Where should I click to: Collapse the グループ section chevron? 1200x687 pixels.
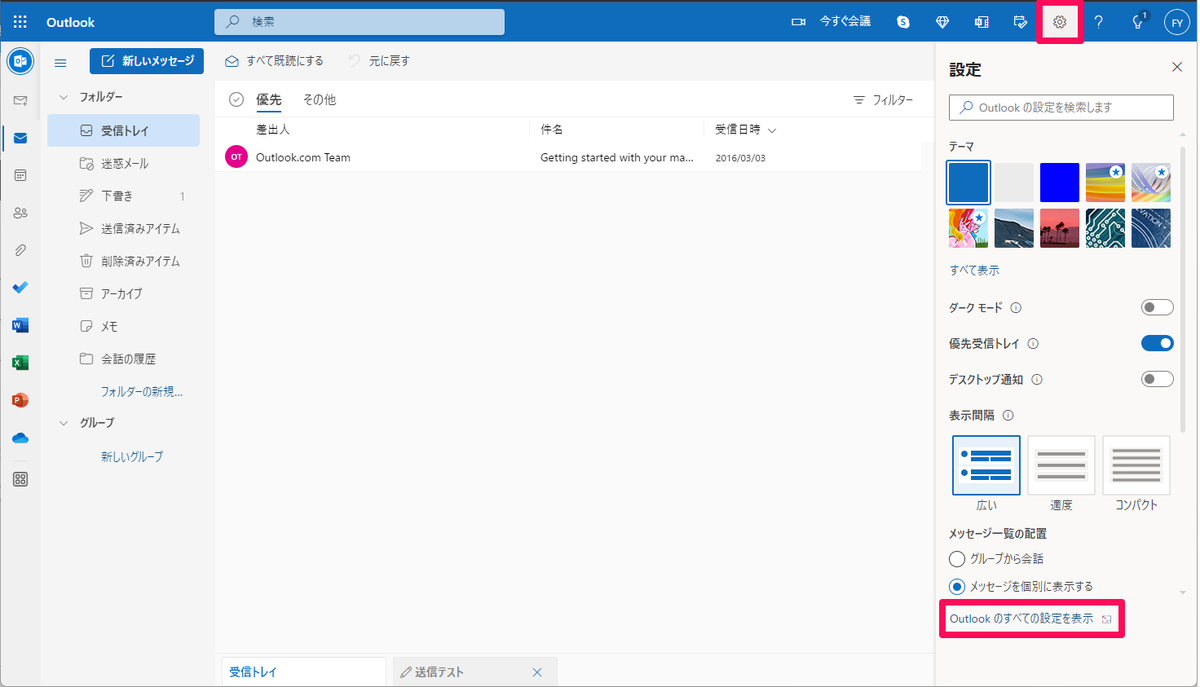tap(63, 422)
